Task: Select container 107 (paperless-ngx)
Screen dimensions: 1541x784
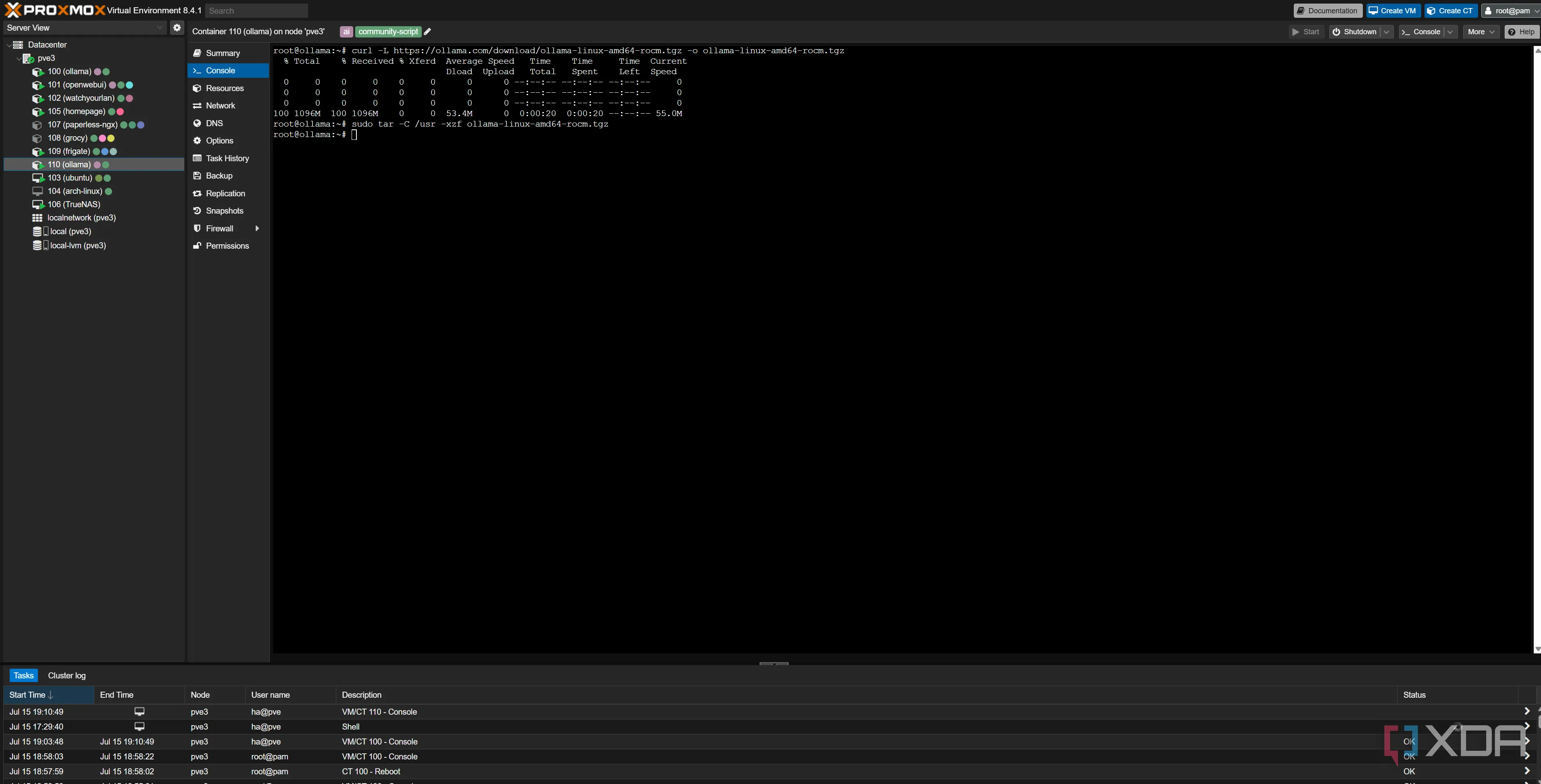Action: pyautogui.click(x=82, y=125)
